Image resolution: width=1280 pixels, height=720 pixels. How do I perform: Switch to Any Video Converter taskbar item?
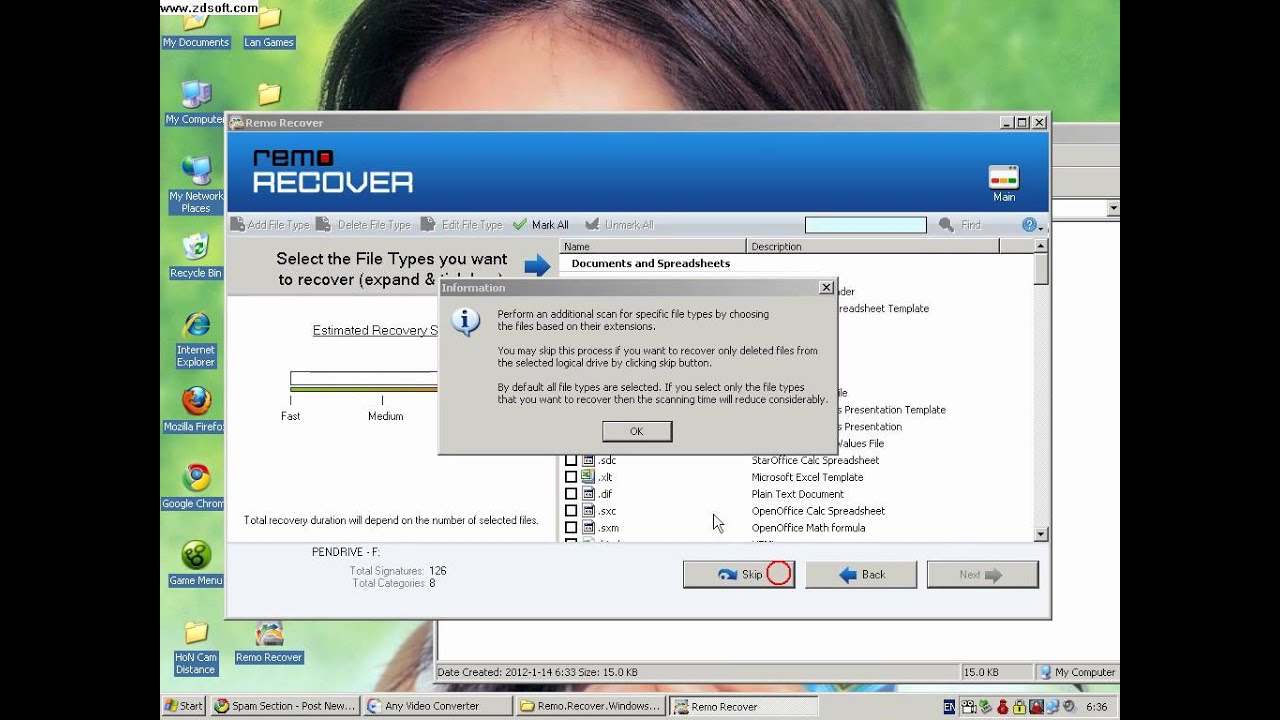(x=437, y=706)
